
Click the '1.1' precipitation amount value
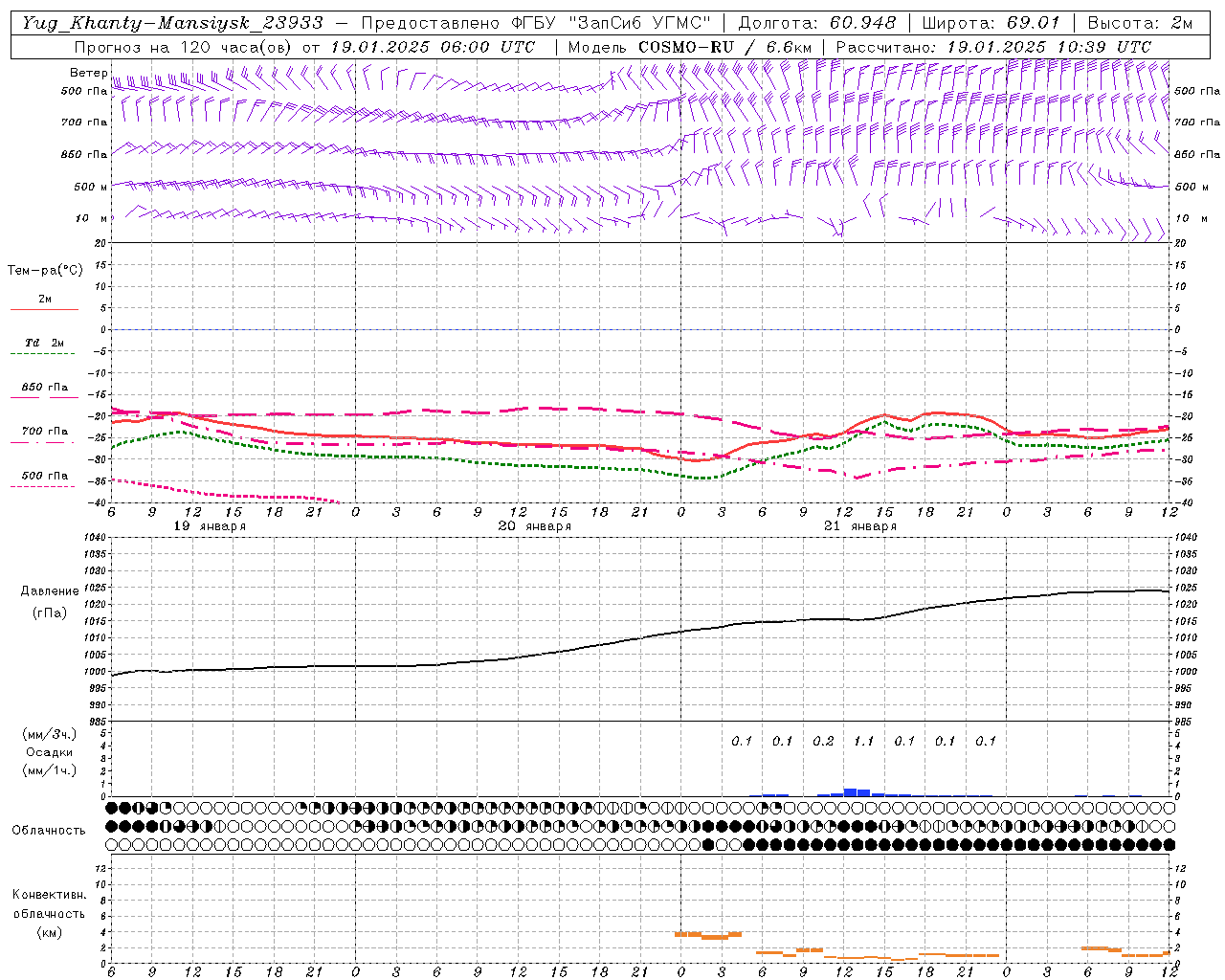coord(863,741)
